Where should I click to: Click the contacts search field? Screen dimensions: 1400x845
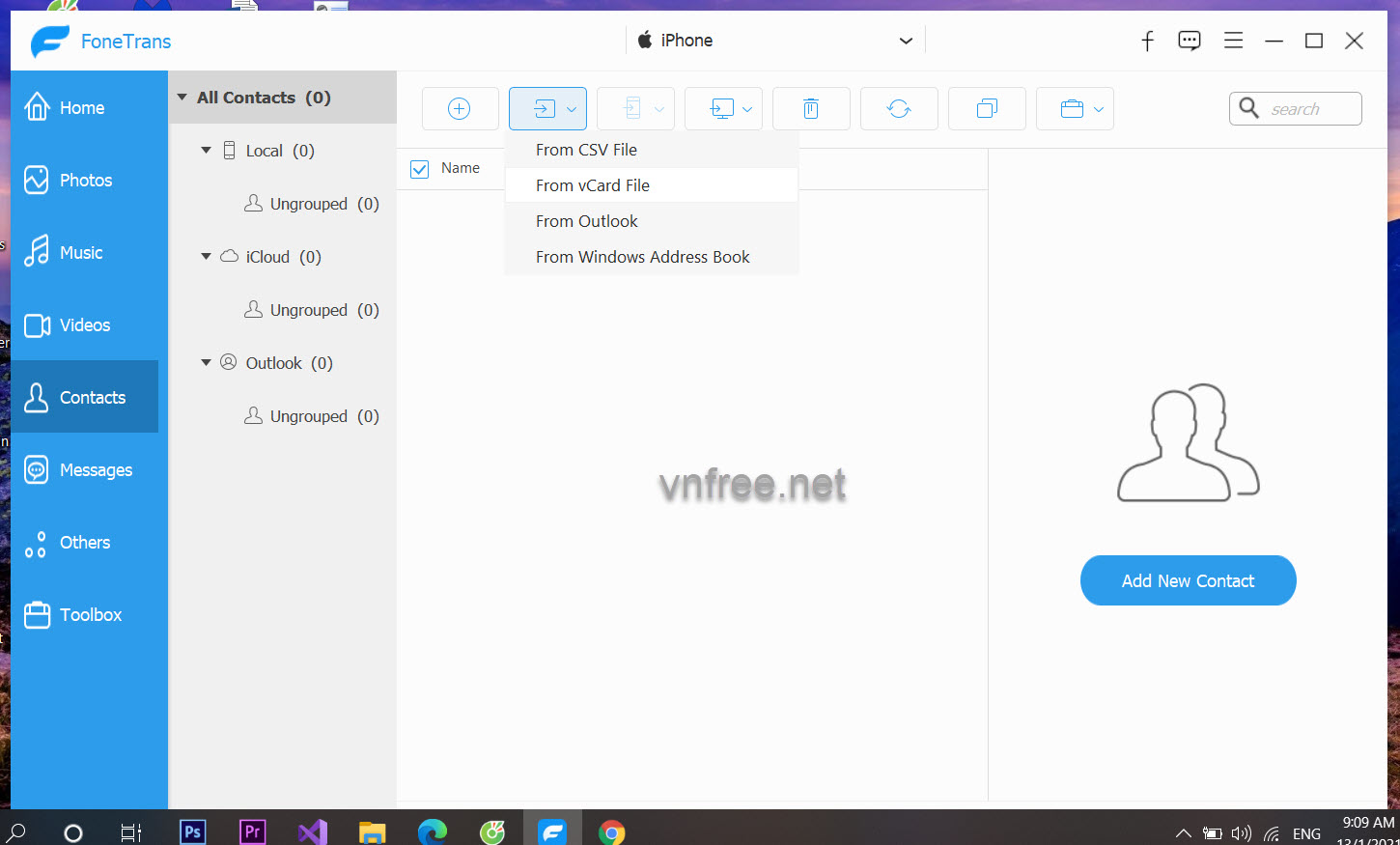click(1308, 109)
